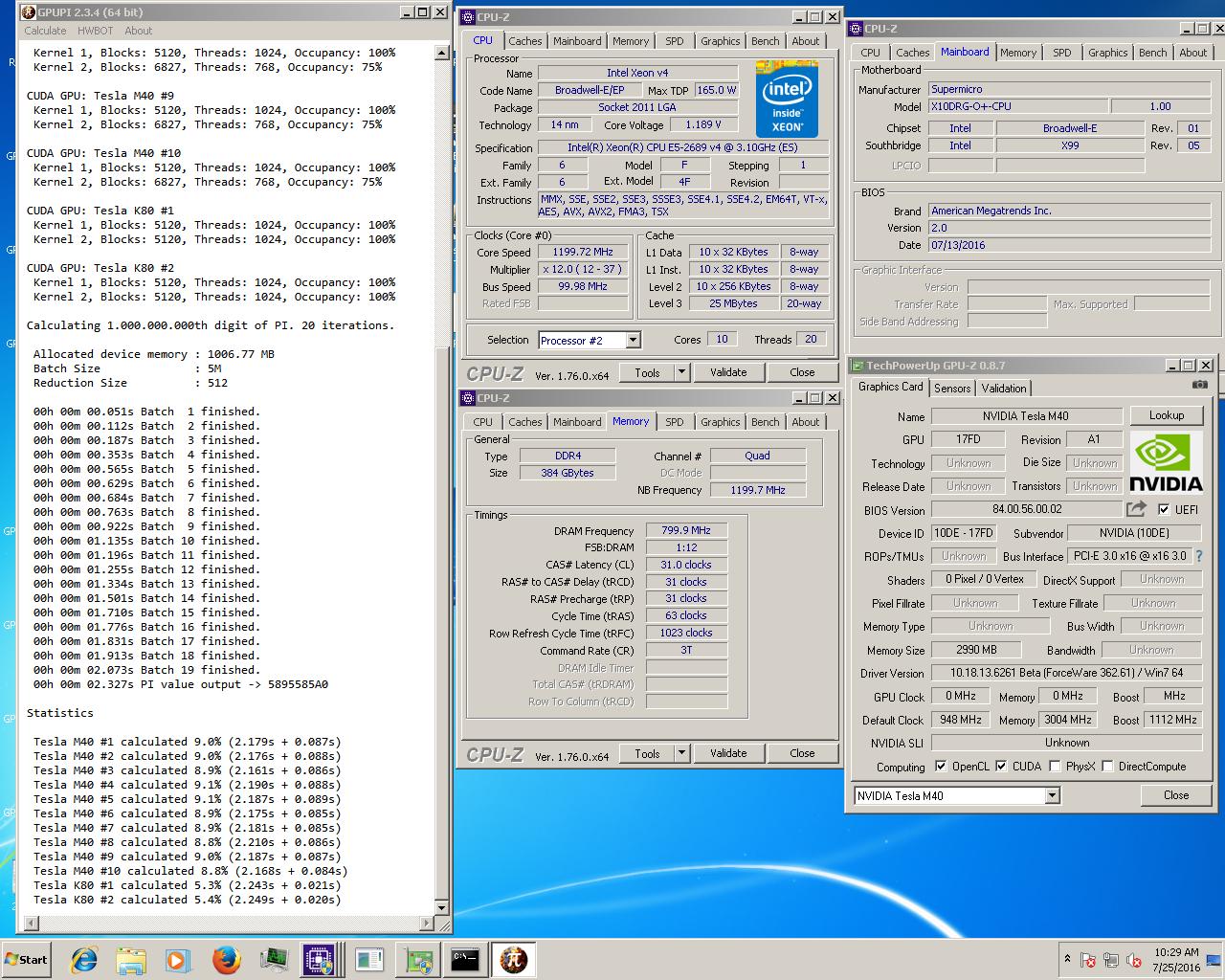Open the Command Prompt taskbar icon
Image resolution: width=1225 pixels, height=980 pixels.
tap(465, 959)
